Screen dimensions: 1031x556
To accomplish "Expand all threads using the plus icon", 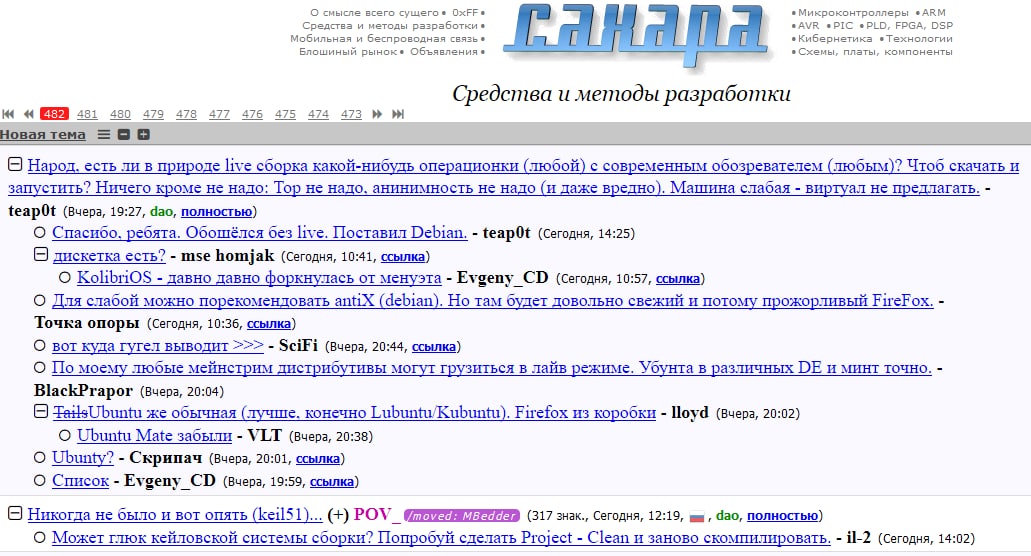I will pos(143,134).
